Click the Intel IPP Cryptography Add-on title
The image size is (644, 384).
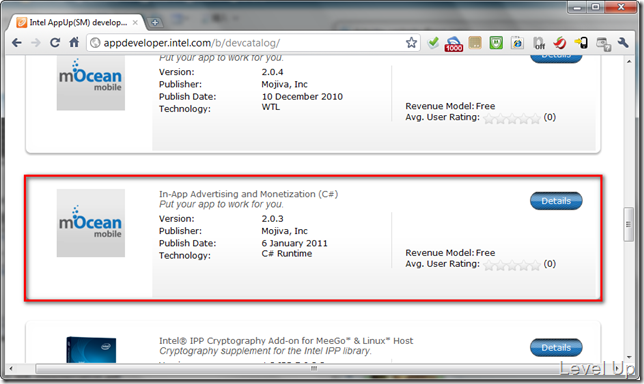tap(286, 340)
